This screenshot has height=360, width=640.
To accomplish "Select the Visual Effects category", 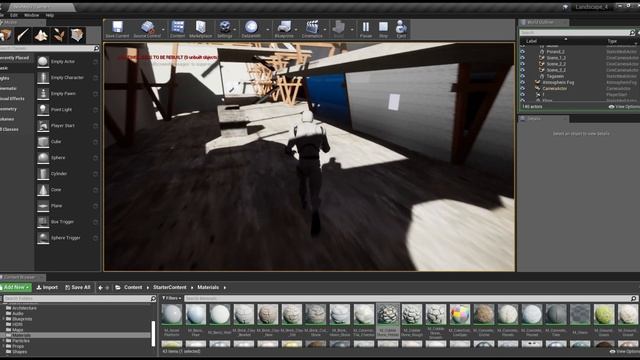I will [12, 99].
